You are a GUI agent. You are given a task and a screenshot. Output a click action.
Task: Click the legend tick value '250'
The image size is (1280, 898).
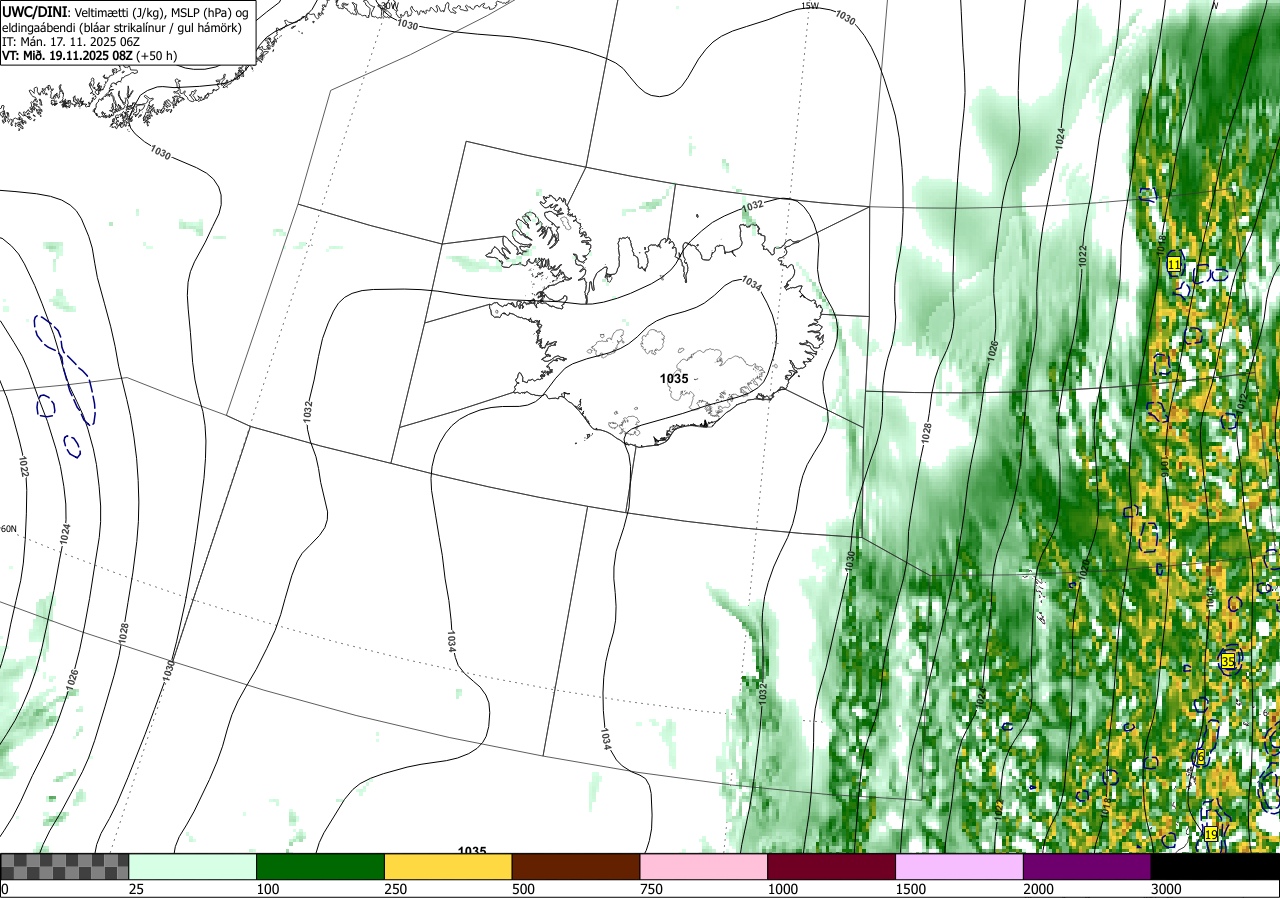pyautogui.click(x=394, y=889)
